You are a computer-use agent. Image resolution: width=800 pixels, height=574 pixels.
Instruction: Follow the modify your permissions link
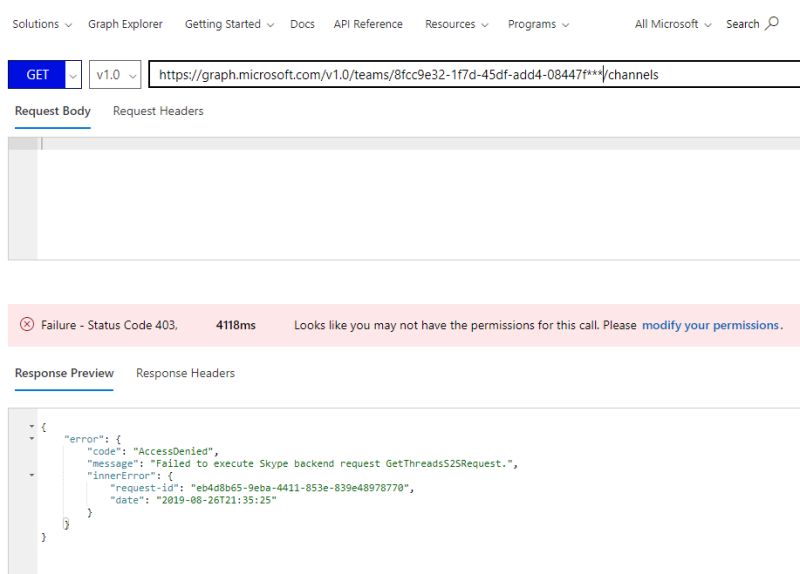tap(710, 325)
